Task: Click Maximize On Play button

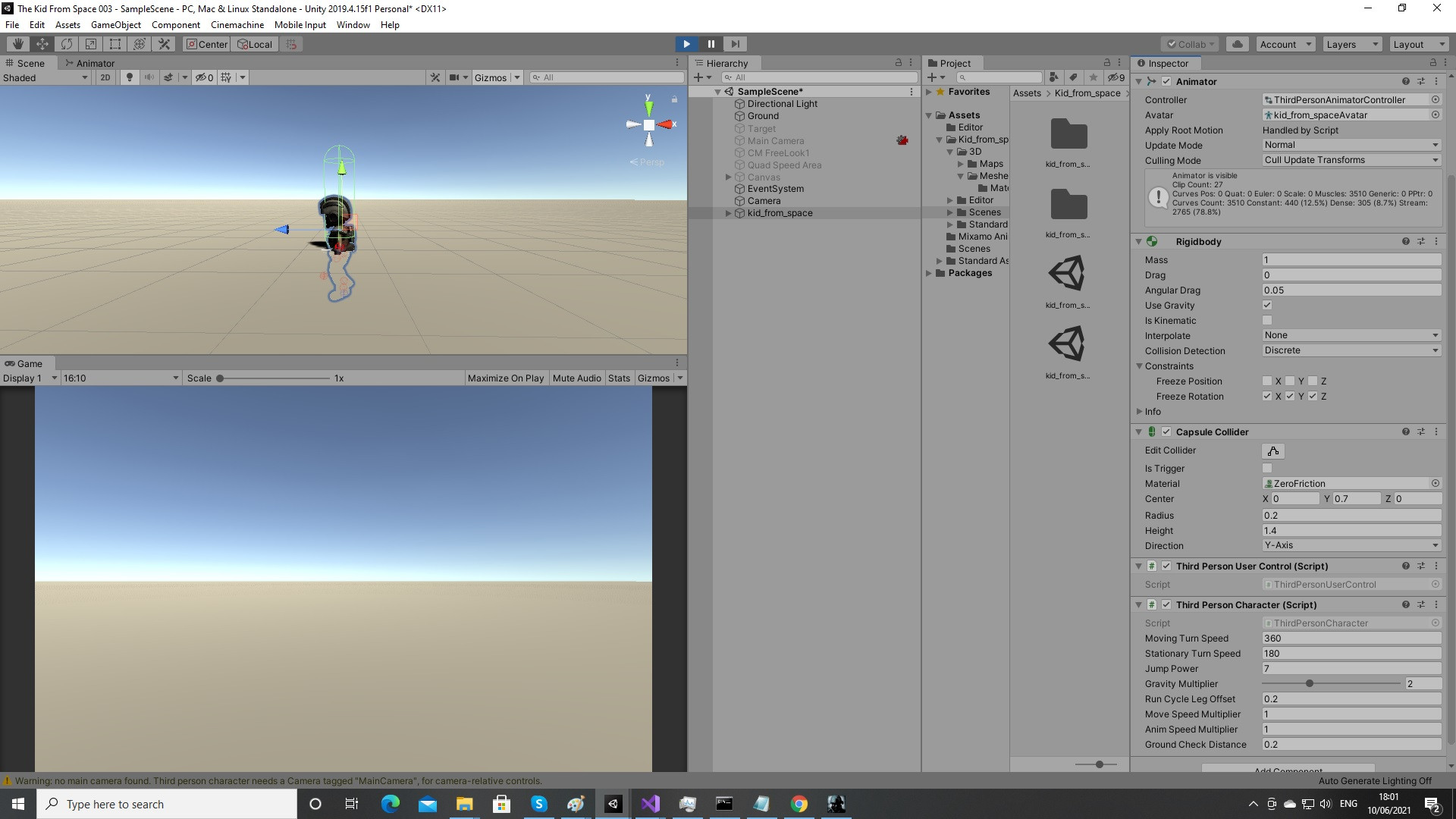Action: click(x=506, y=378)
